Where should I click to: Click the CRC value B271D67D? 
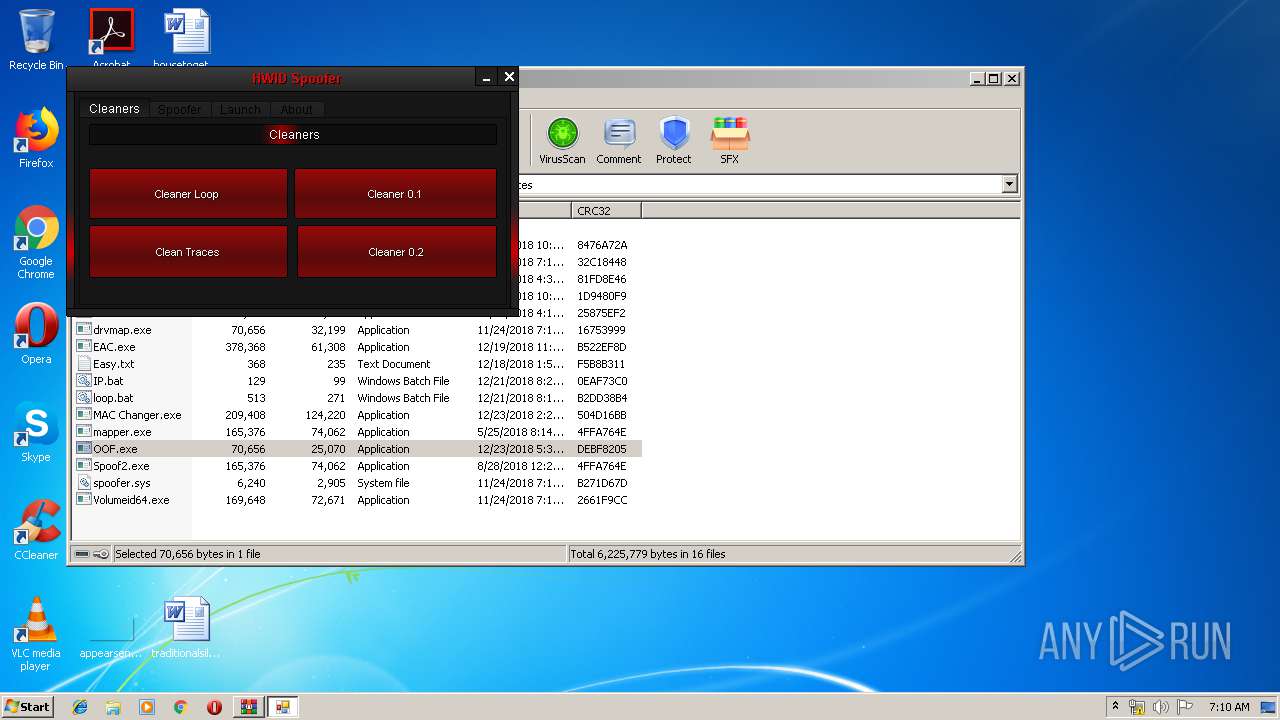click(602, 483)
